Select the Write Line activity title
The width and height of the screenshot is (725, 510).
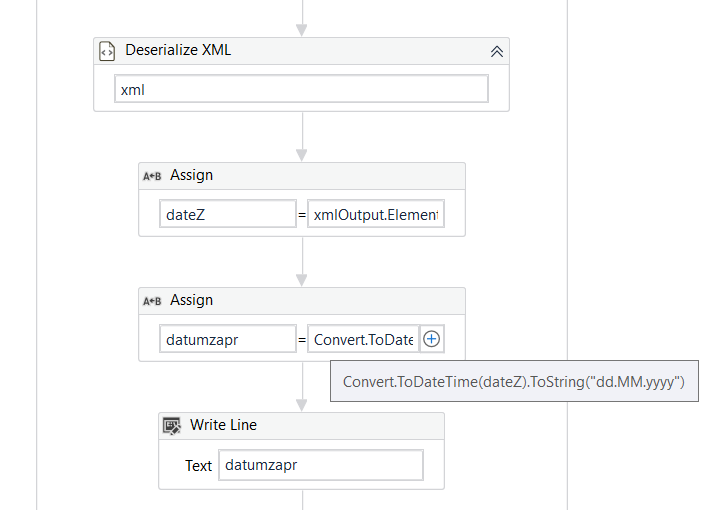point(223,425)
